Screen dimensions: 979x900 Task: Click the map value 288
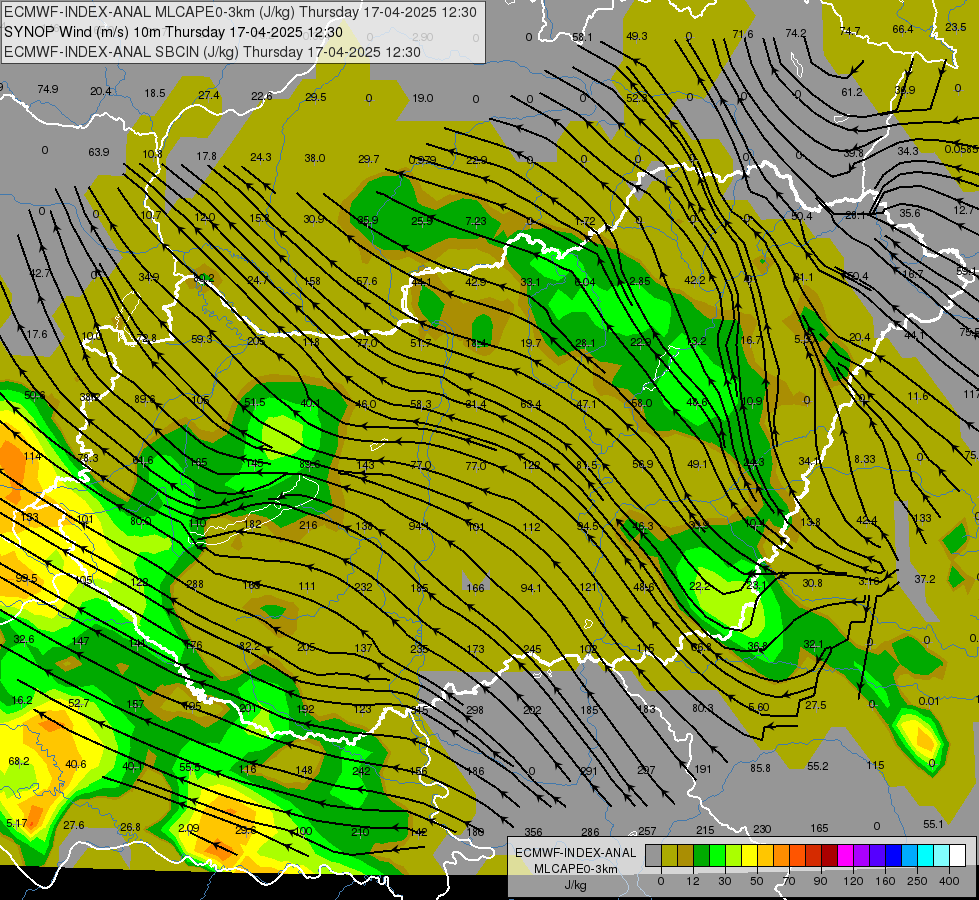click(195, 585)
